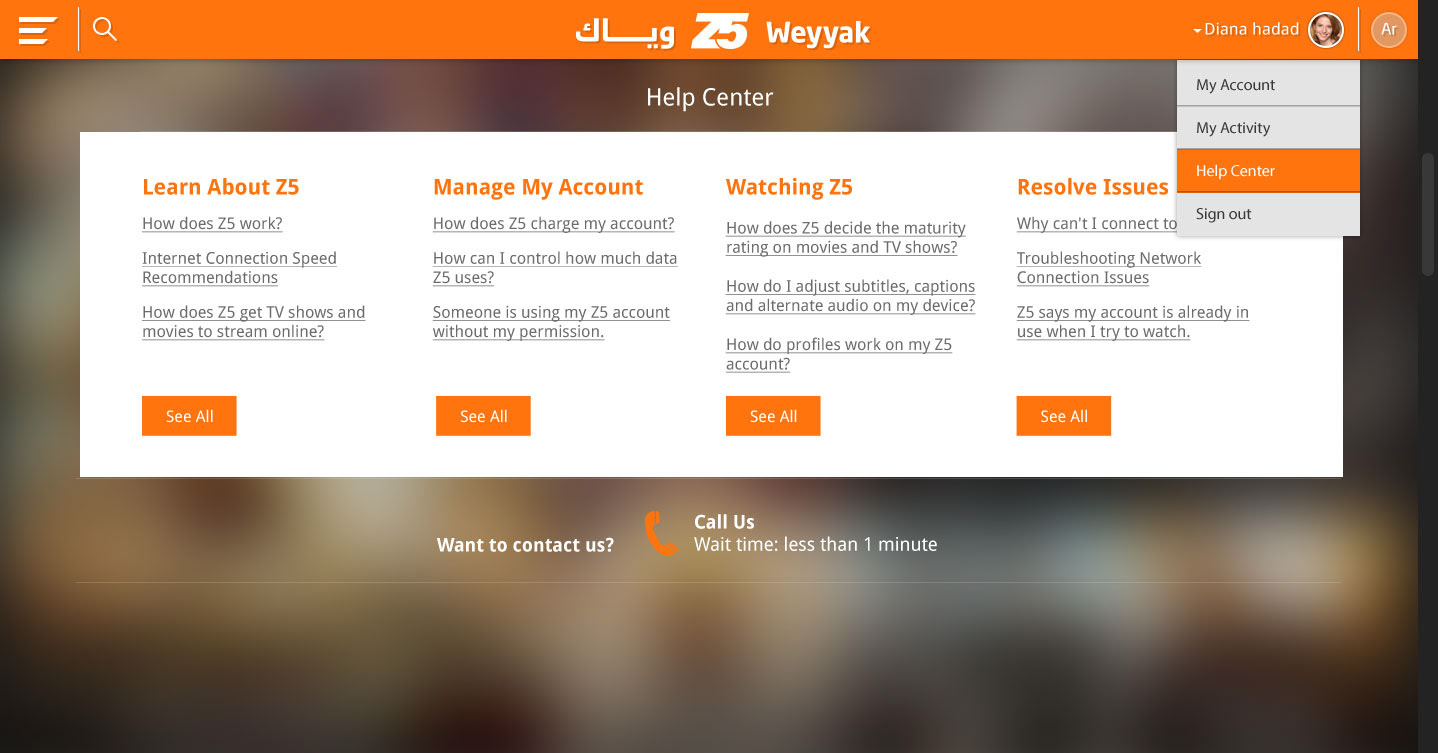
Task: Switch language with the Ar button
Action: (1389, 30)
